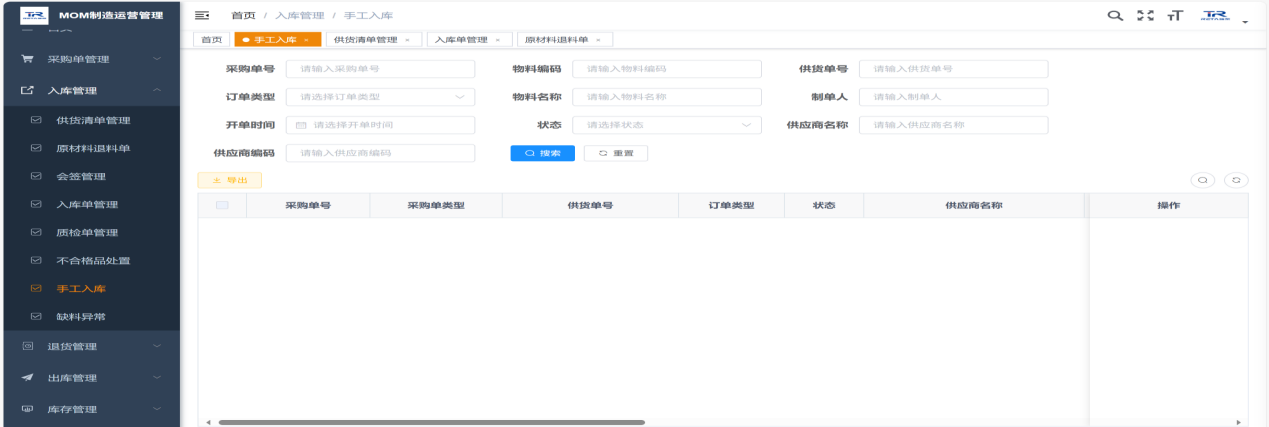Image resolution: width=1269 pixels, height=427 pixels.
Task: Click the 导出 export button
Action: point(230,180)
